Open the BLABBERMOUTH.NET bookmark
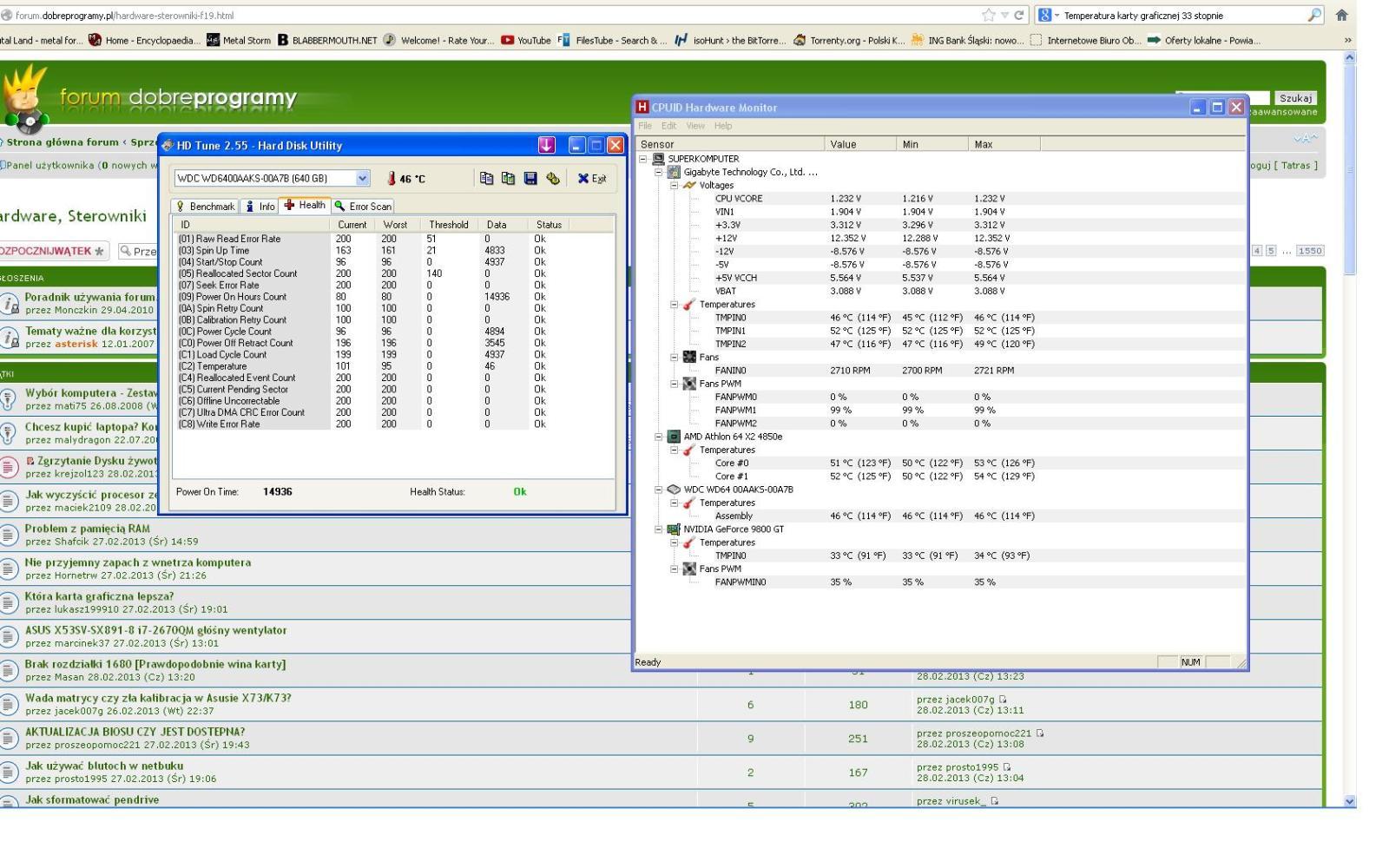Viewport: 1389px width, 868px height. (x=327, y=40)
